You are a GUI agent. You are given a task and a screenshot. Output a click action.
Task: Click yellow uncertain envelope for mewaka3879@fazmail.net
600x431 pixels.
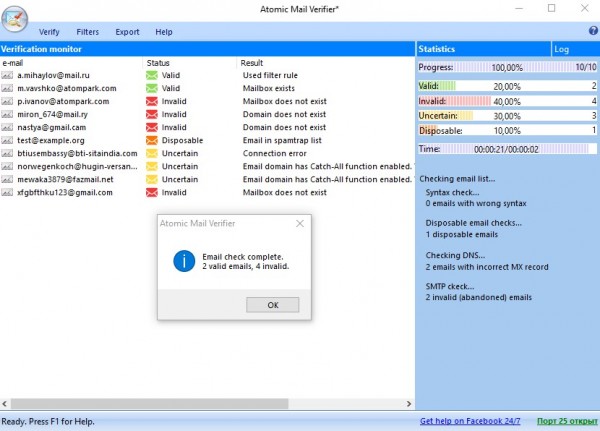coord(152,180)
